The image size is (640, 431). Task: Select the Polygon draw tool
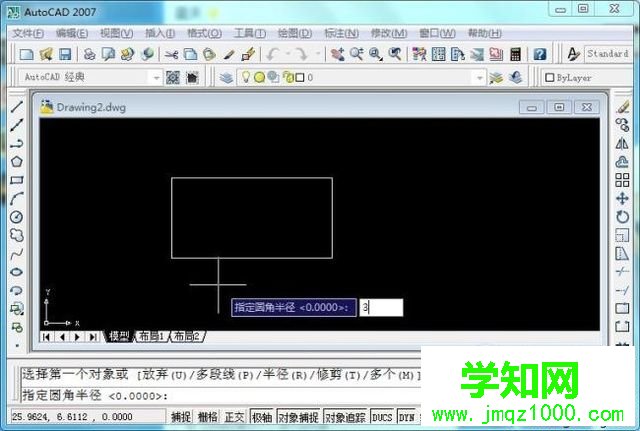click(16, 162)
